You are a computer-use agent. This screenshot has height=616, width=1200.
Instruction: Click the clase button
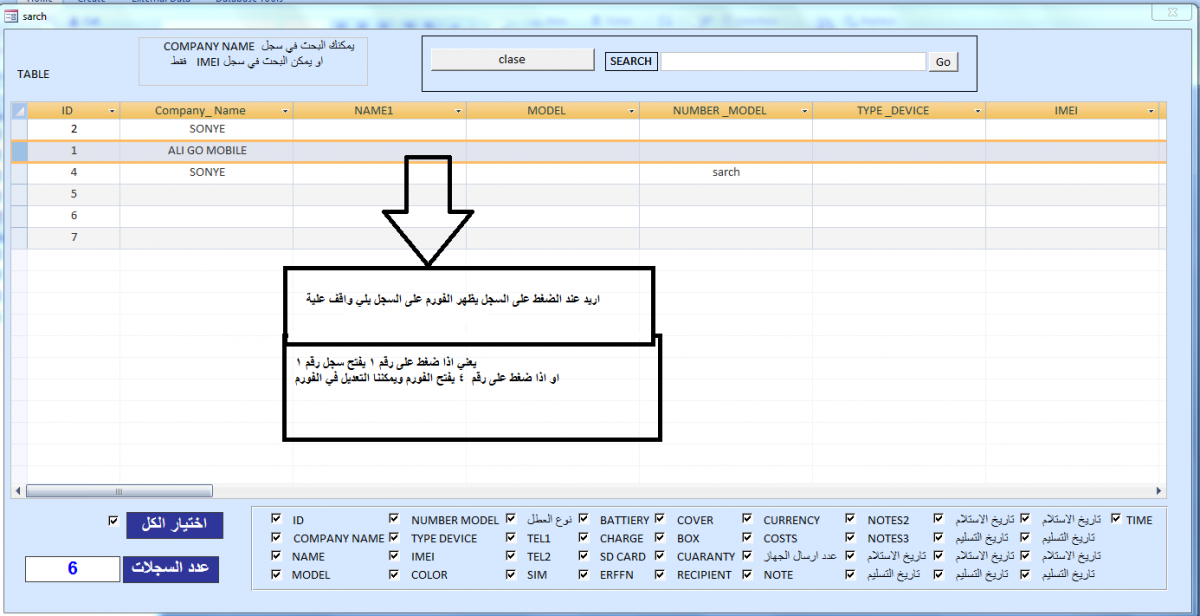click(512, 60)
